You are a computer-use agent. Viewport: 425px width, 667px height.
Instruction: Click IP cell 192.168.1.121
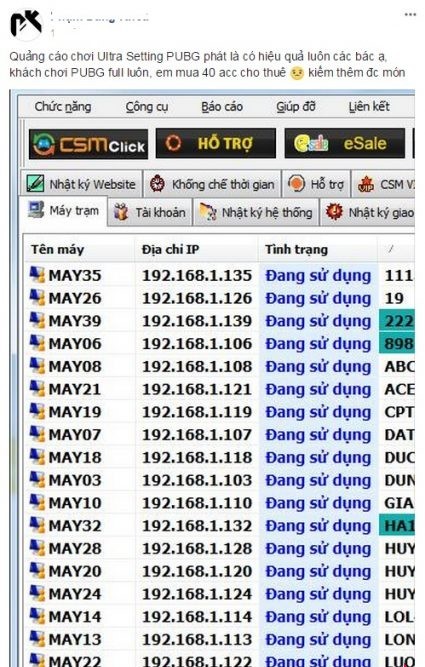tap(197, 389)
